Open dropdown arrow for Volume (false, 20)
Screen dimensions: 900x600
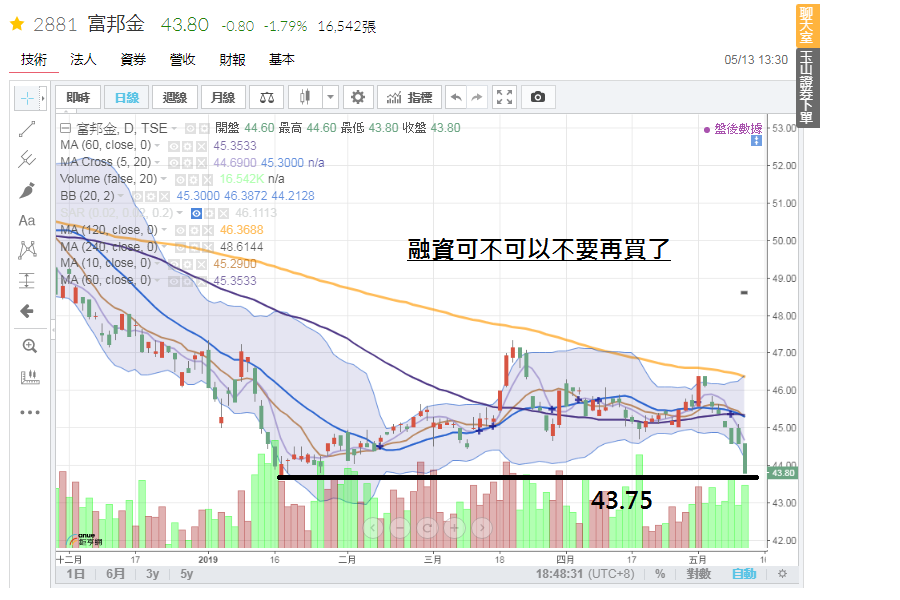164,179
